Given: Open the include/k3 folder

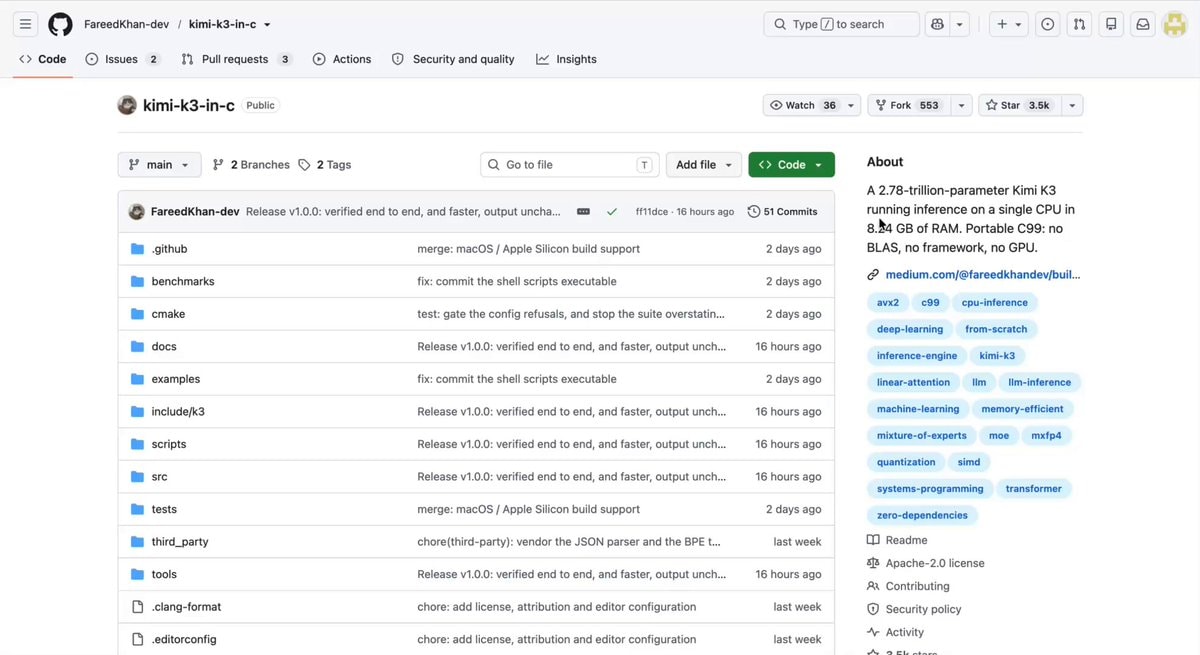Looking at the screenshot, I should click(178, 412).
